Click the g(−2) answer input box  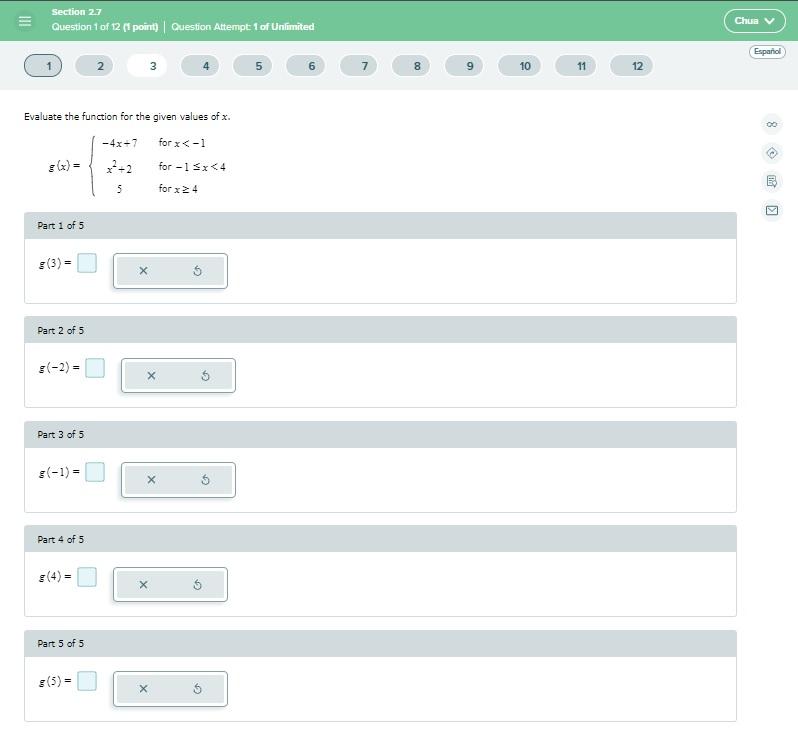coord(95,367)
